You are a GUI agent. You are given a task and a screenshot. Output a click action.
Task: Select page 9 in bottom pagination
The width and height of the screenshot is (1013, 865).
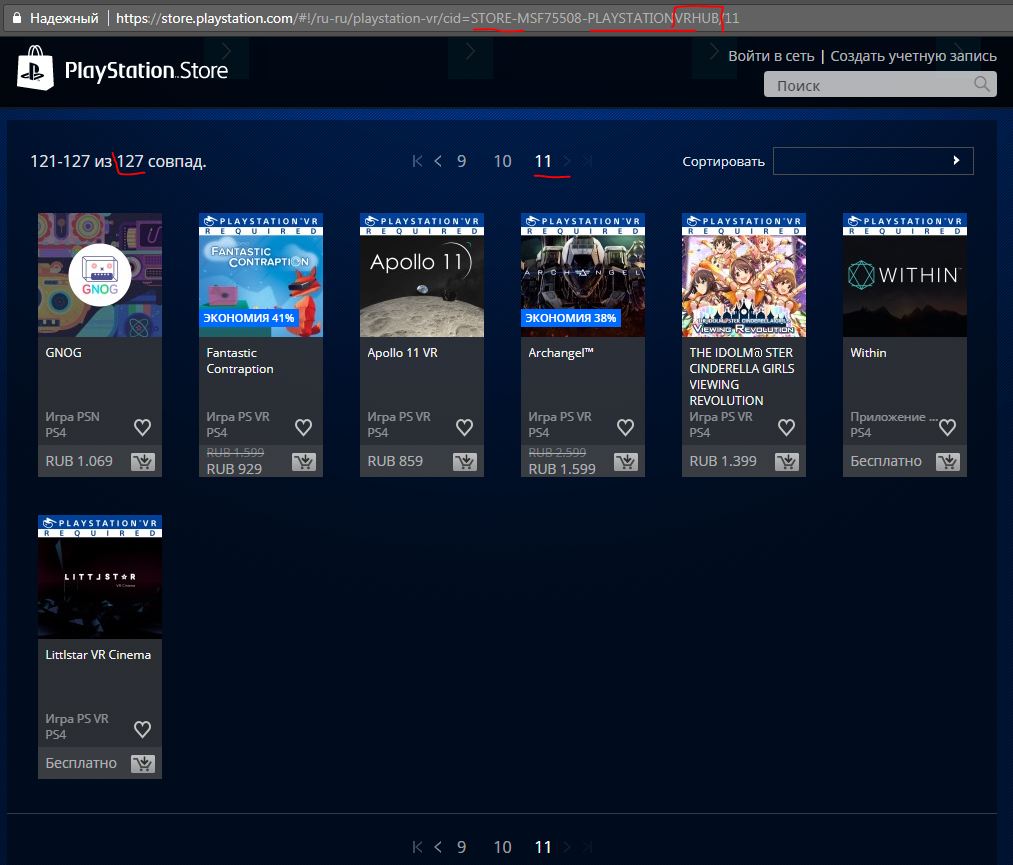point(461,847)
